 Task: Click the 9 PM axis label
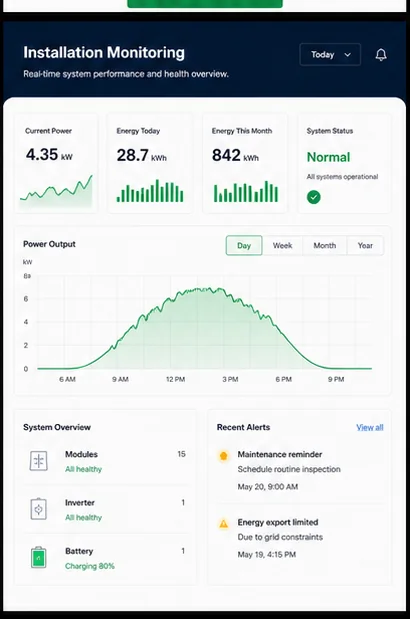[x=336, y=379]
